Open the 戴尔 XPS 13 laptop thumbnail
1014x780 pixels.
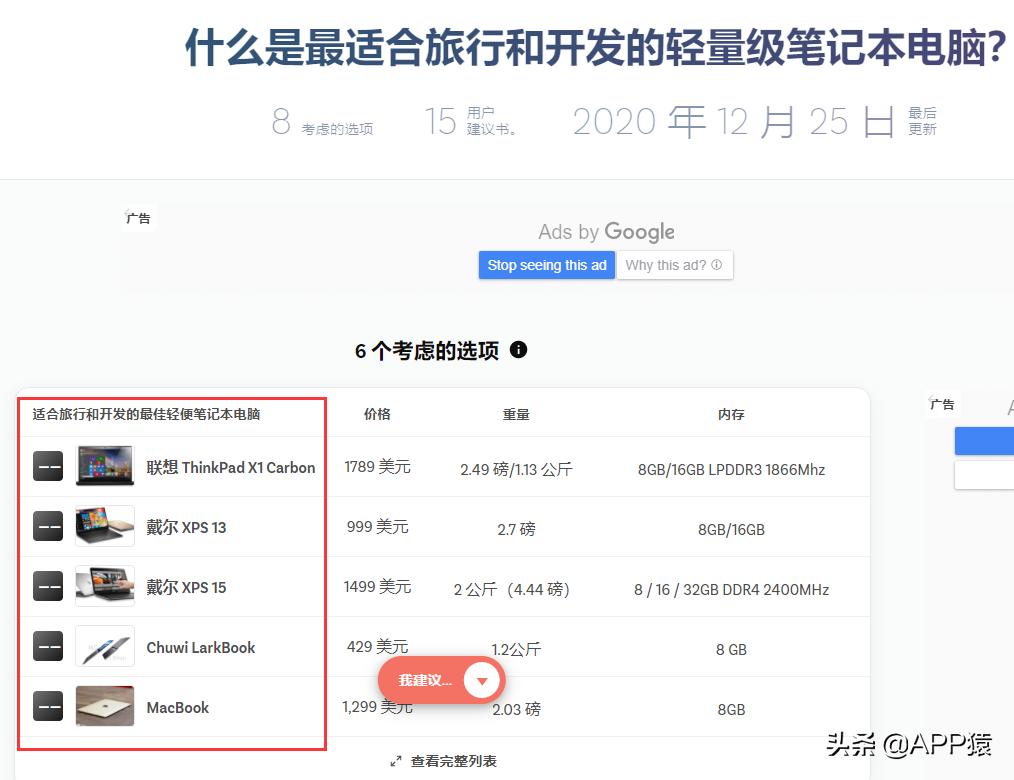coord(104,527)
